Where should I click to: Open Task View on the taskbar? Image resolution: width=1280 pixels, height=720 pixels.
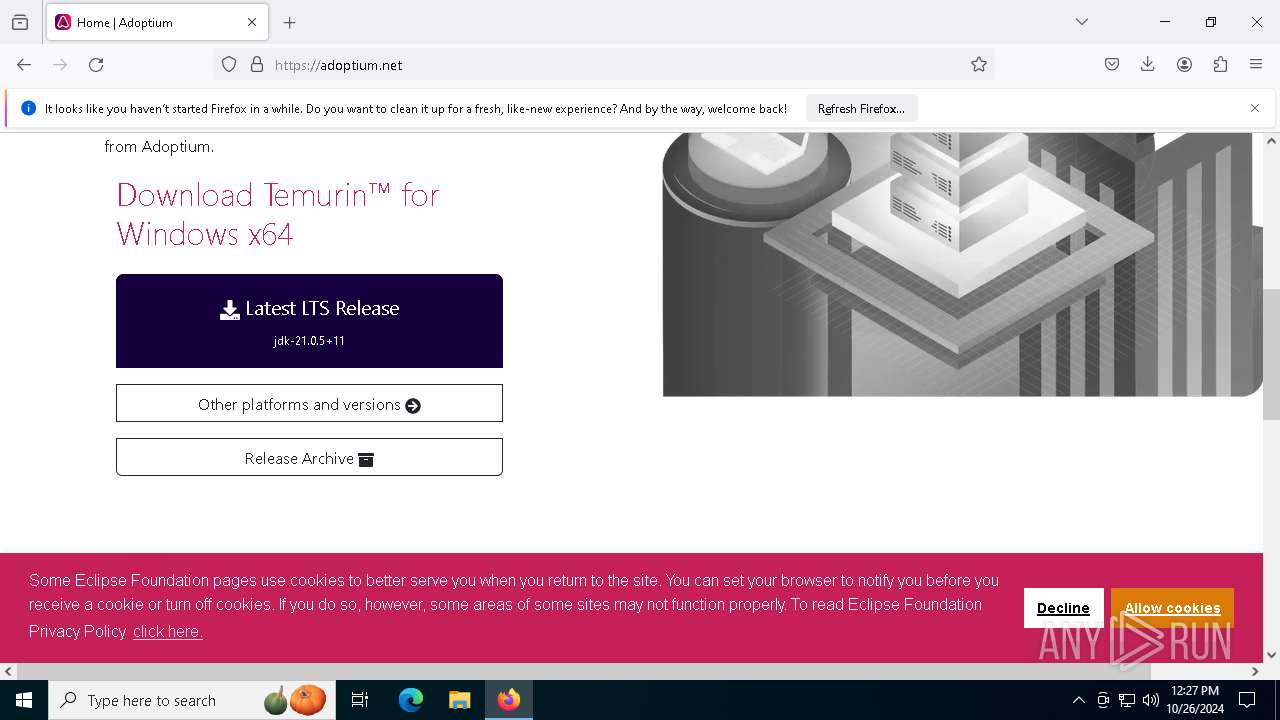(360, 700)
